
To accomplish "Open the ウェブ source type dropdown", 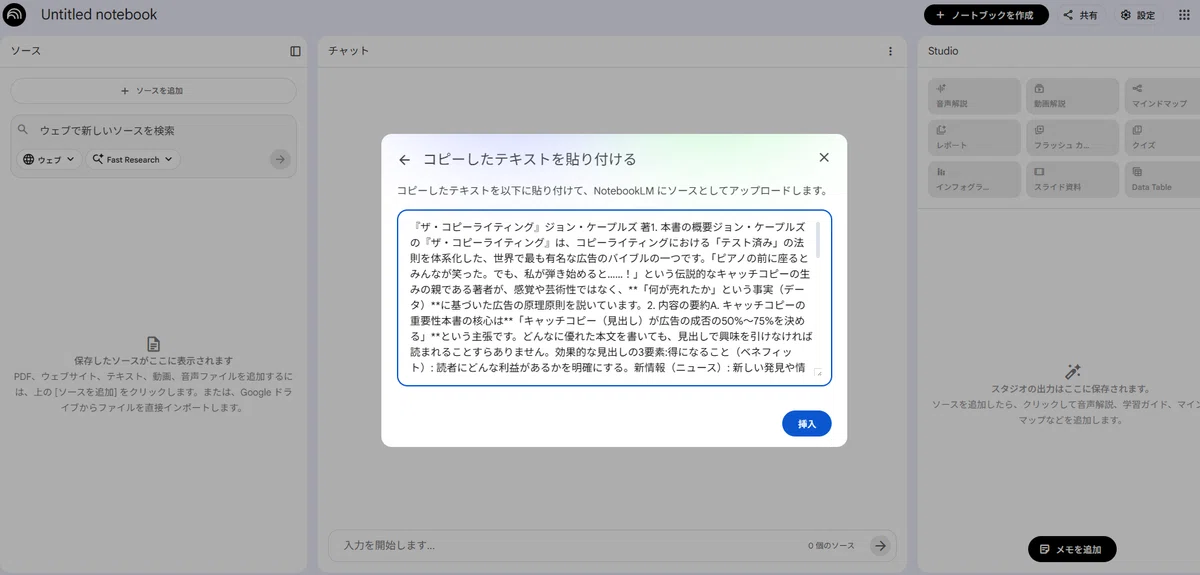I will 49,159.
